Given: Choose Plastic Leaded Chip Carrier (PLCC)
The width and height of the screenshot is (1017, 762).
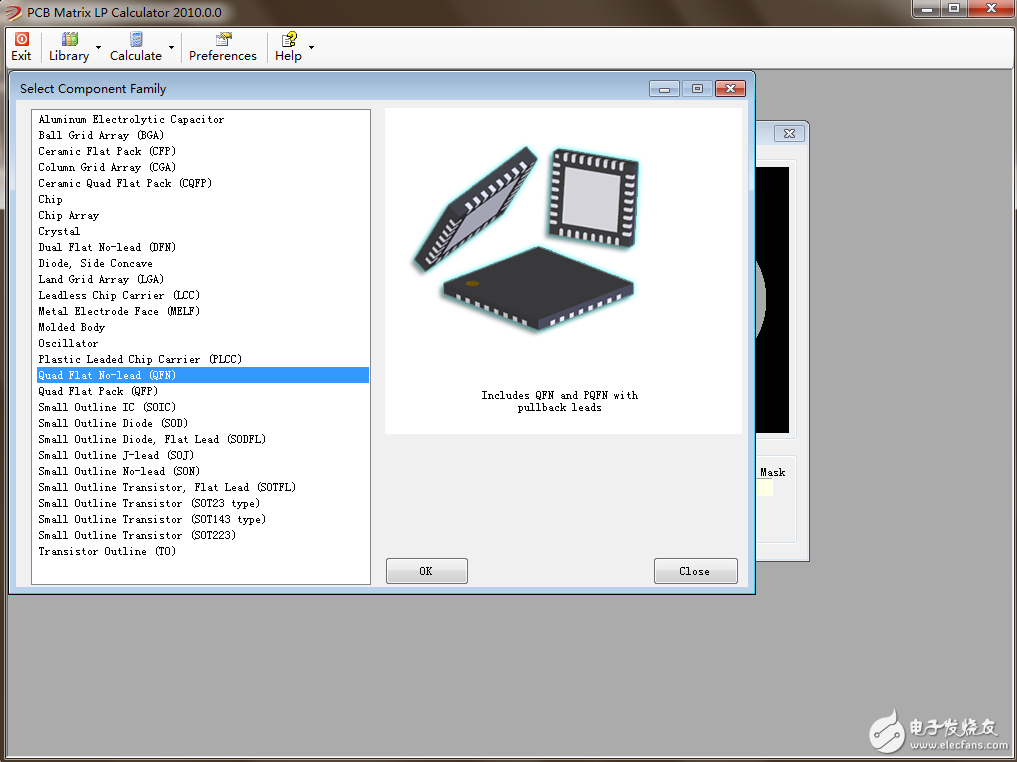Looking at the screenshot, I should point(139,359).
